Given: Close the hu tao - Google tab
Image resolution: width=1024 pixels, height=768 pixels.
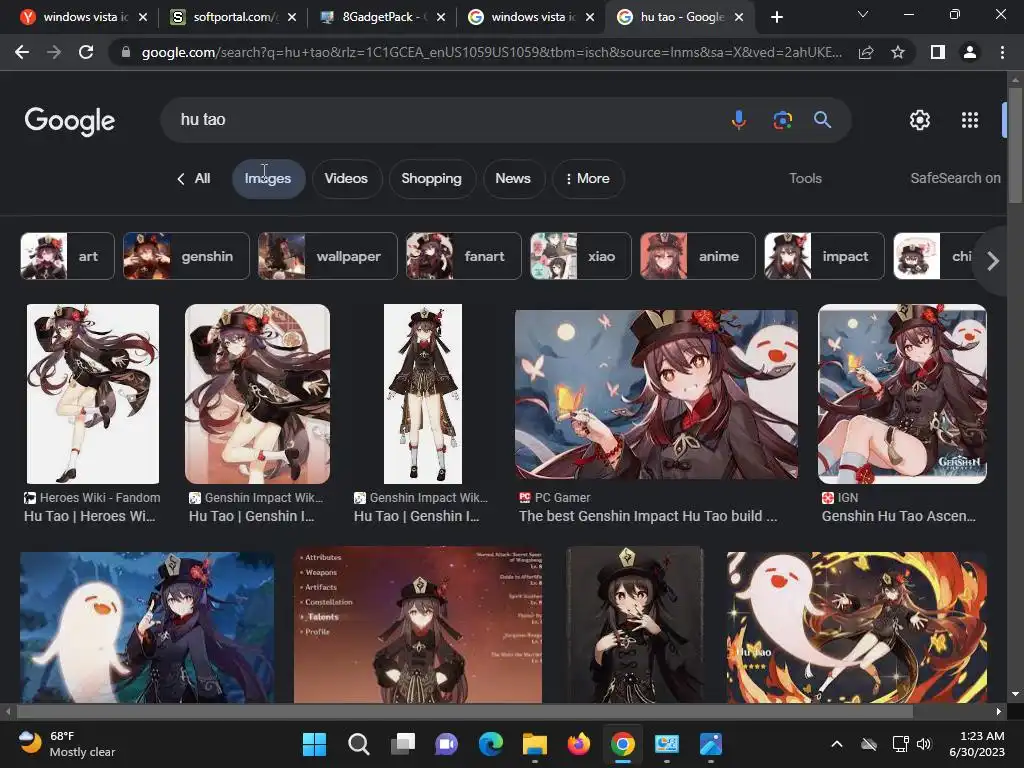Looking at the screenshot, I should (739, 17).
